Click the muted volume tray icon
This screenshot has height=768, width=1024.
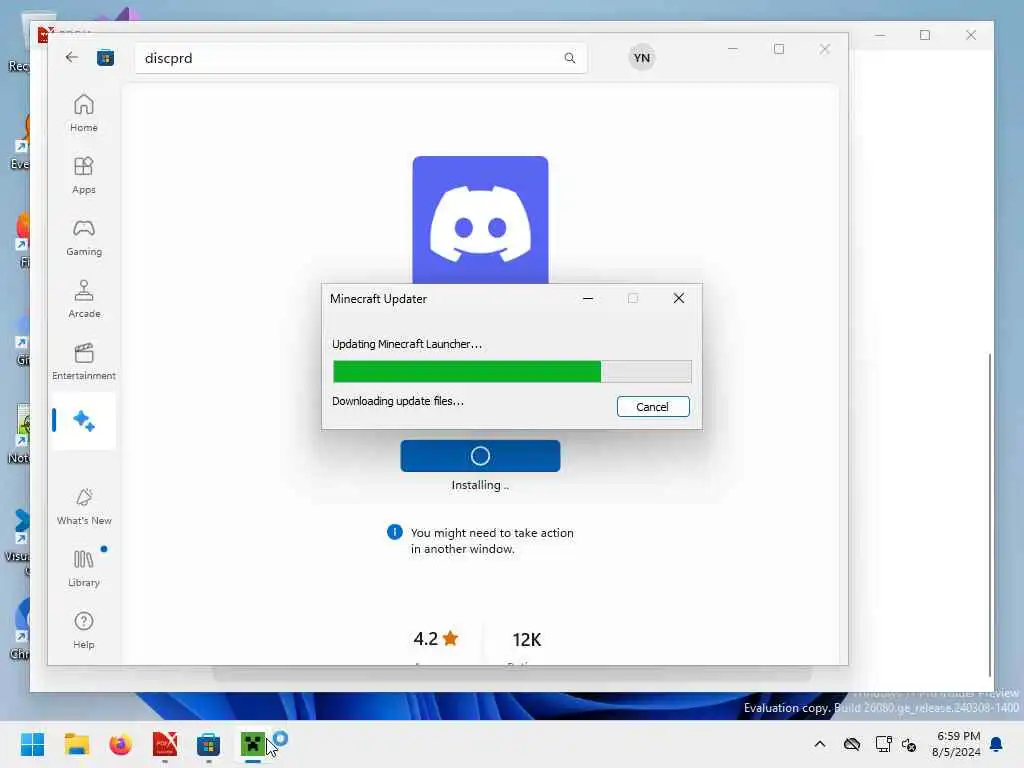(908, 744)
